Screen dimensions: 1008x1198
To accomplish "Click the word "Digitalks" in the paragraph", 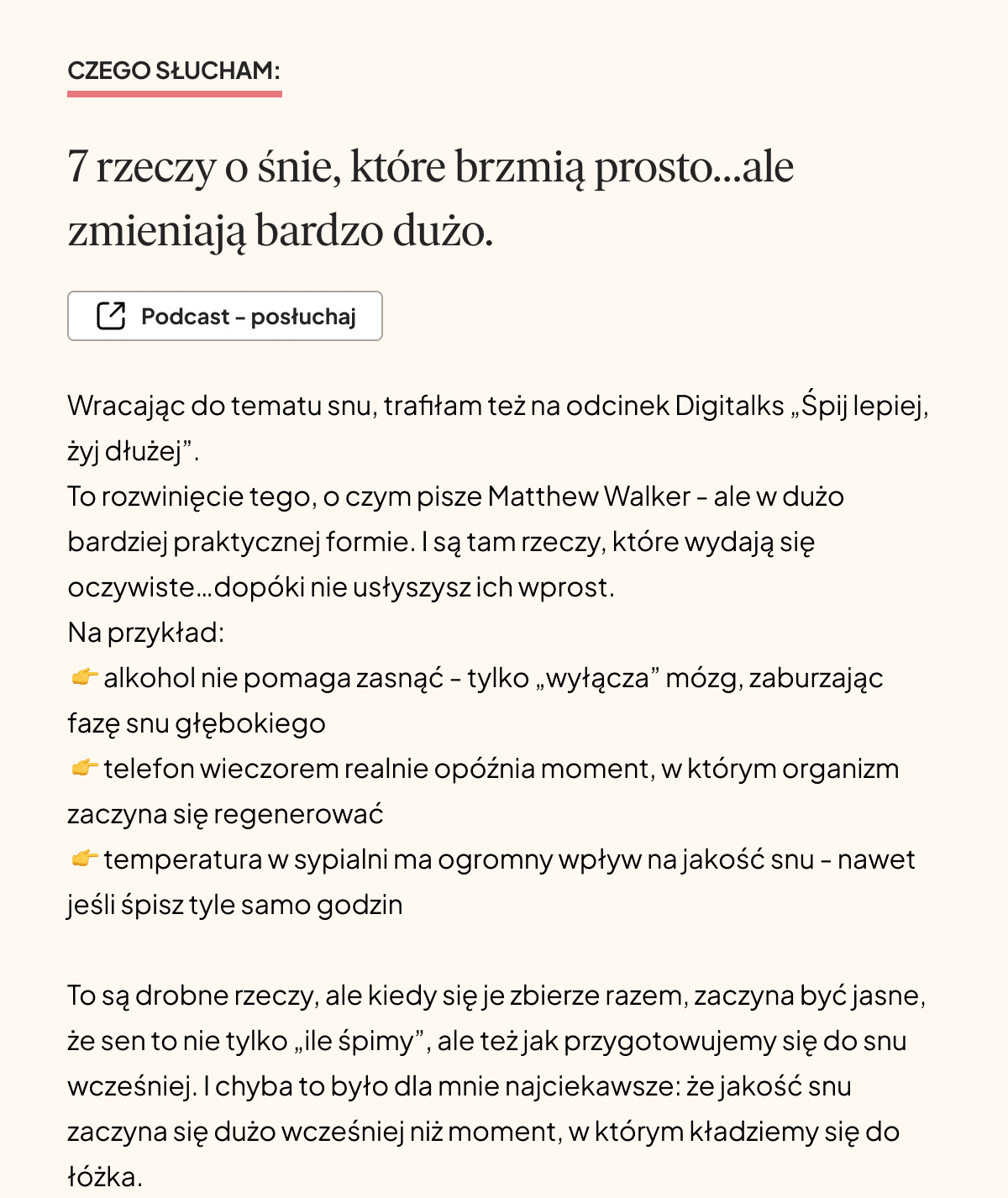I will click(729, 406).
